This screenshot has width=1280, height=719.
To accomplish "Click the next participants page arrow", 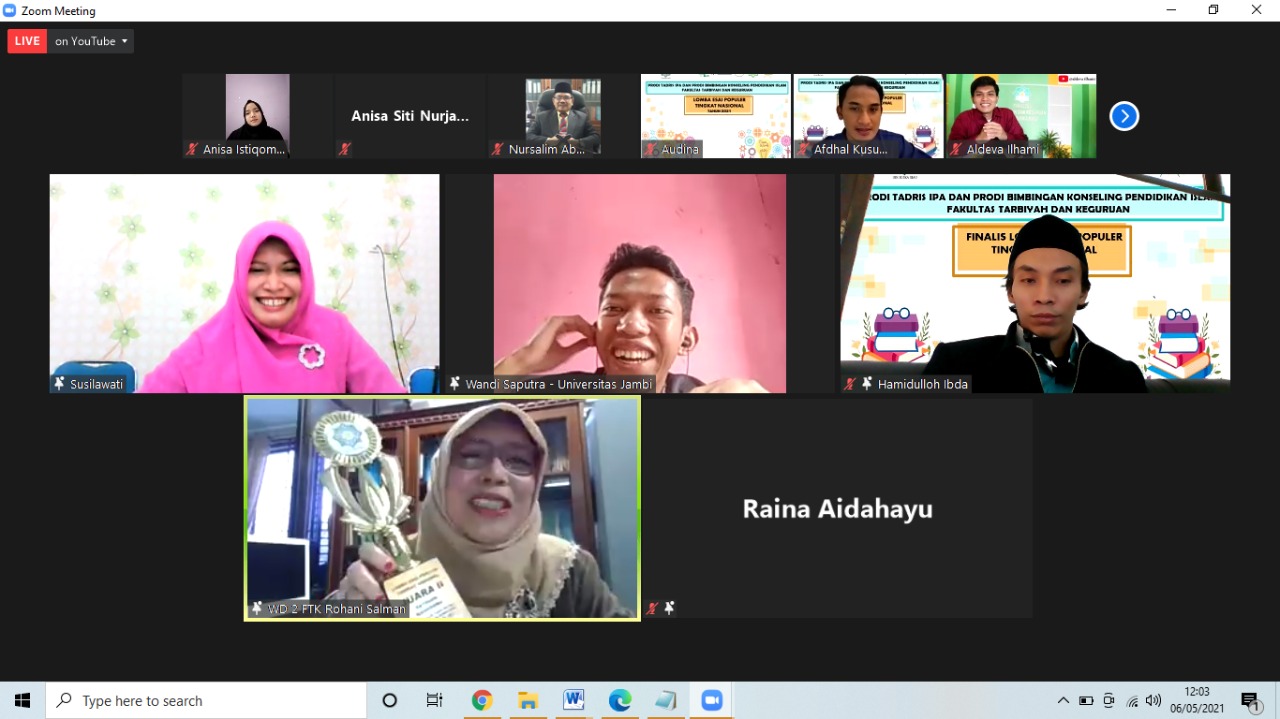I will [x=1124, y=116].
